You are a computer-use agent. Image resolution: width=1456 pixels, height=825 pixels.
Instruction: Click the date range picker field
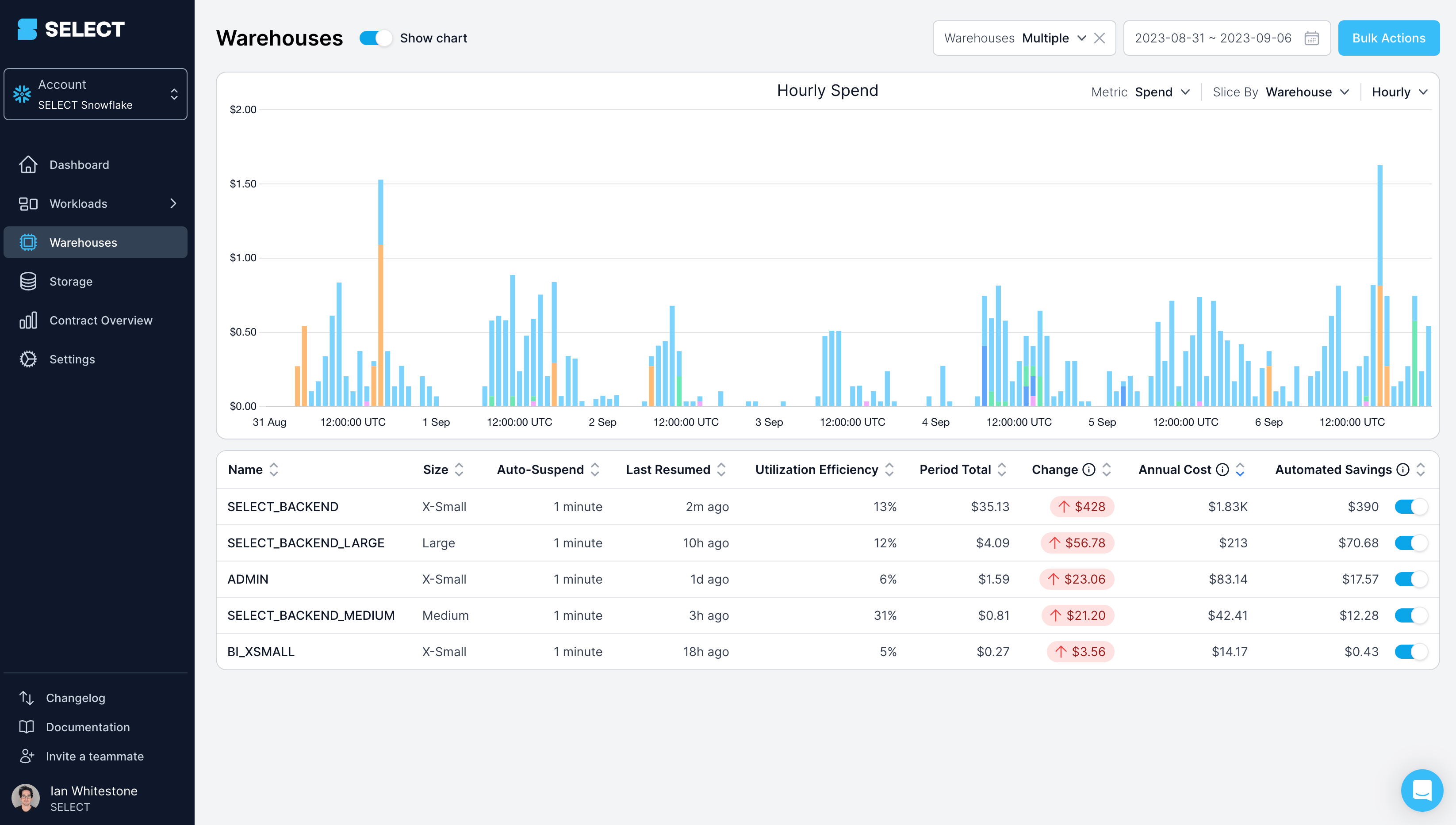[x=1224, y=38]
